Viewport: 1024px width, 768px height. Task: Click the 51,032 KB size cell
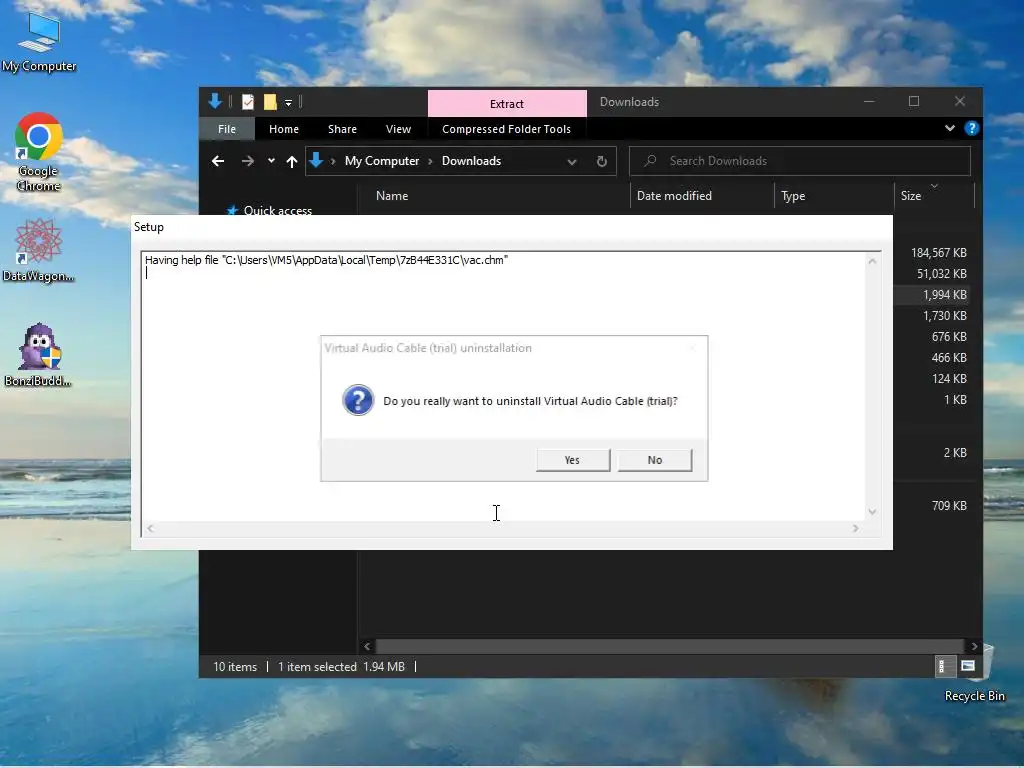point(941,274)
